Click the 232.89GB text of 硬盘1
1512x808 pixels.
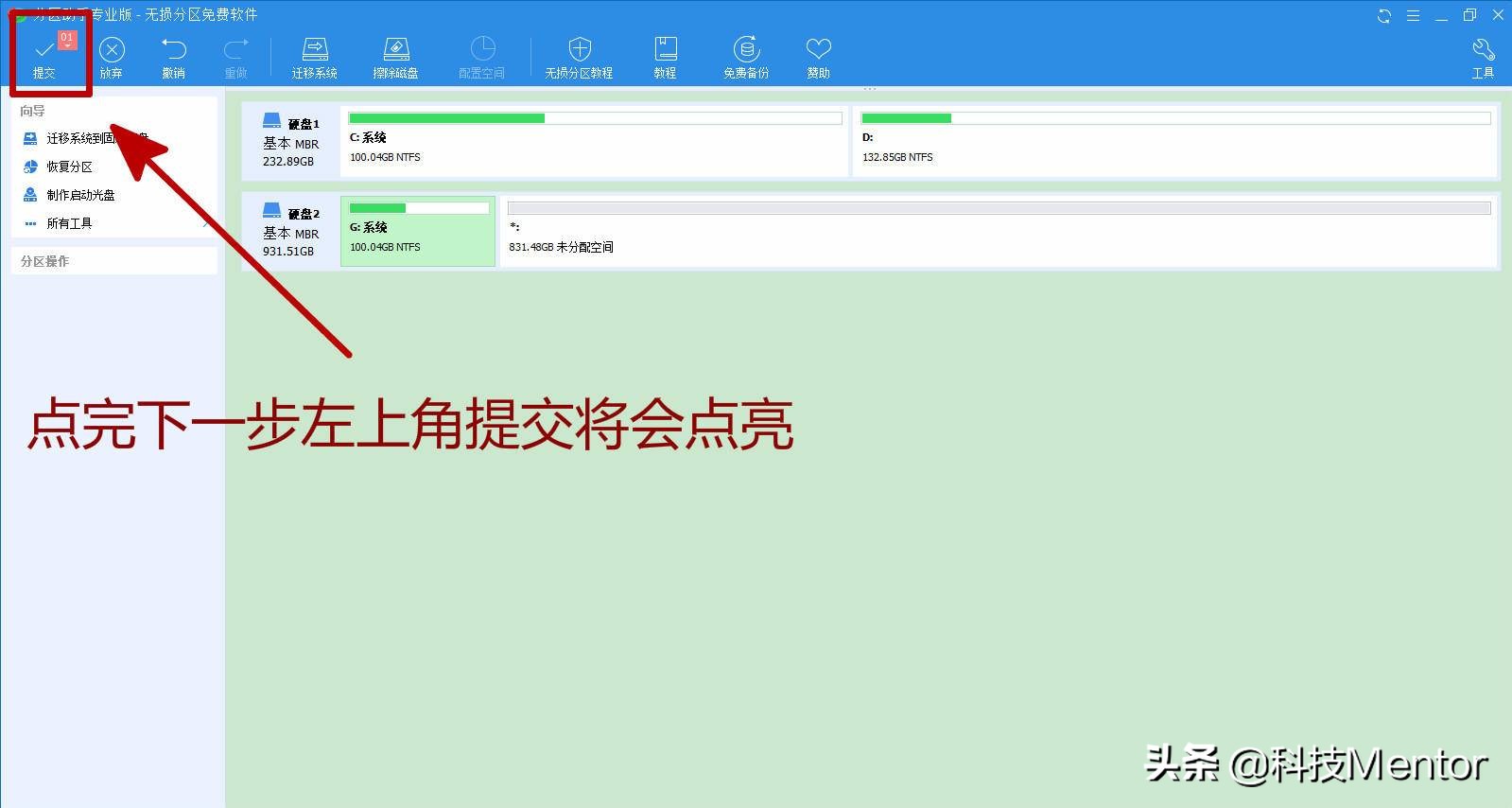288,162
